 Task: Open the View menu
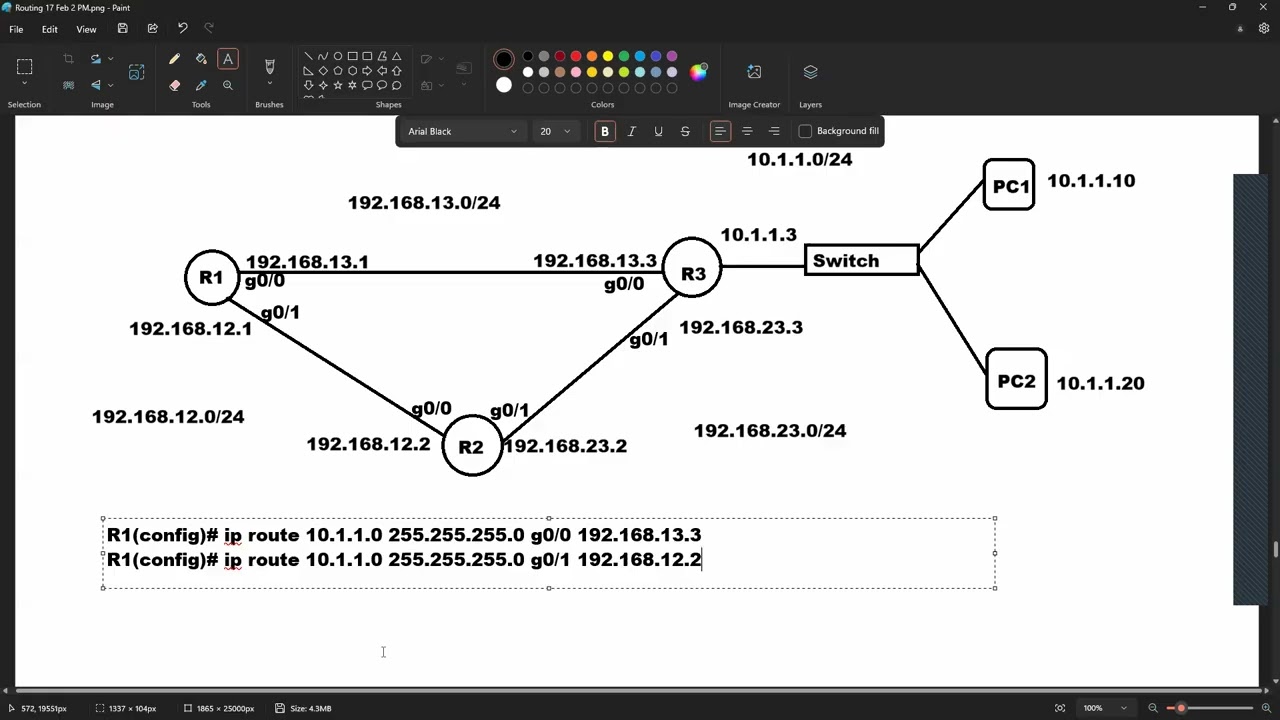tap(86, 29)
